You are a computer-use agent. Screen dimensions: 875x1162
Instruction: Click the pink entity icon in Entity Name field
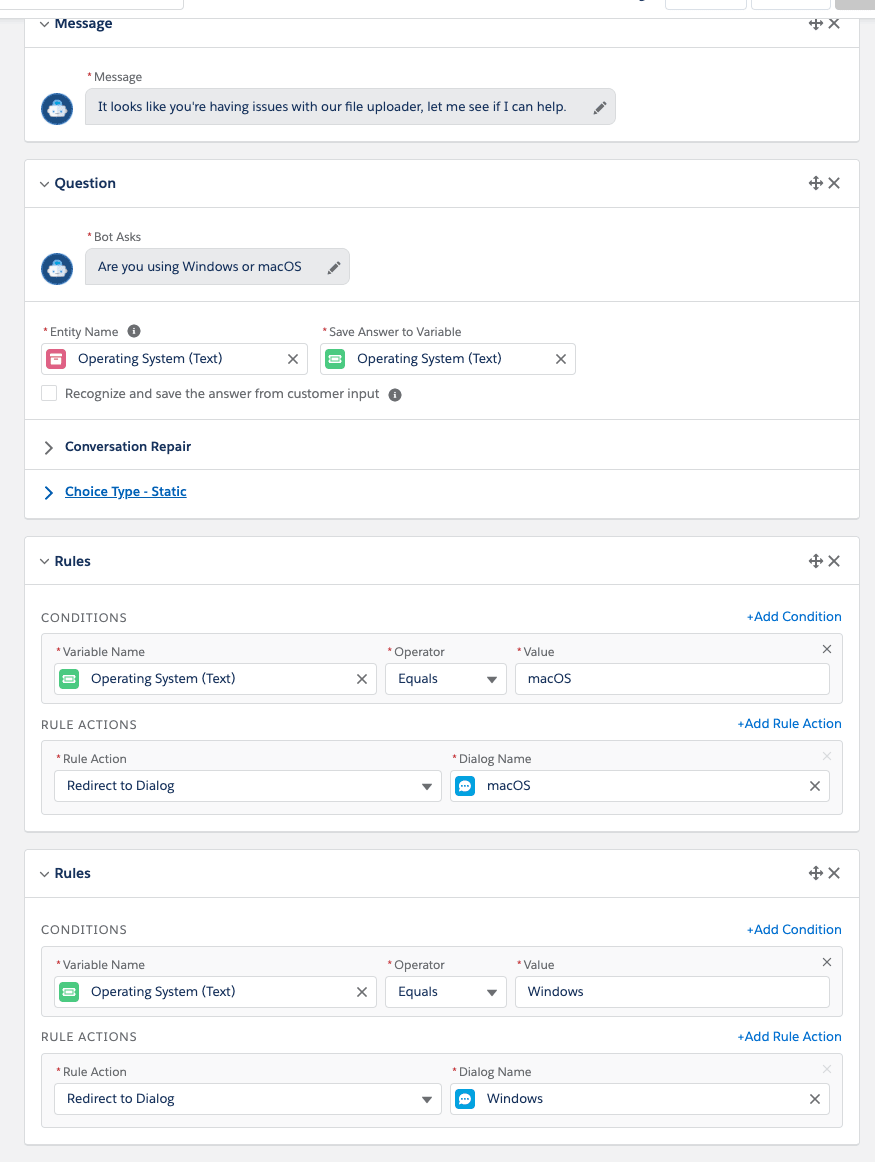tap(56, 359)
